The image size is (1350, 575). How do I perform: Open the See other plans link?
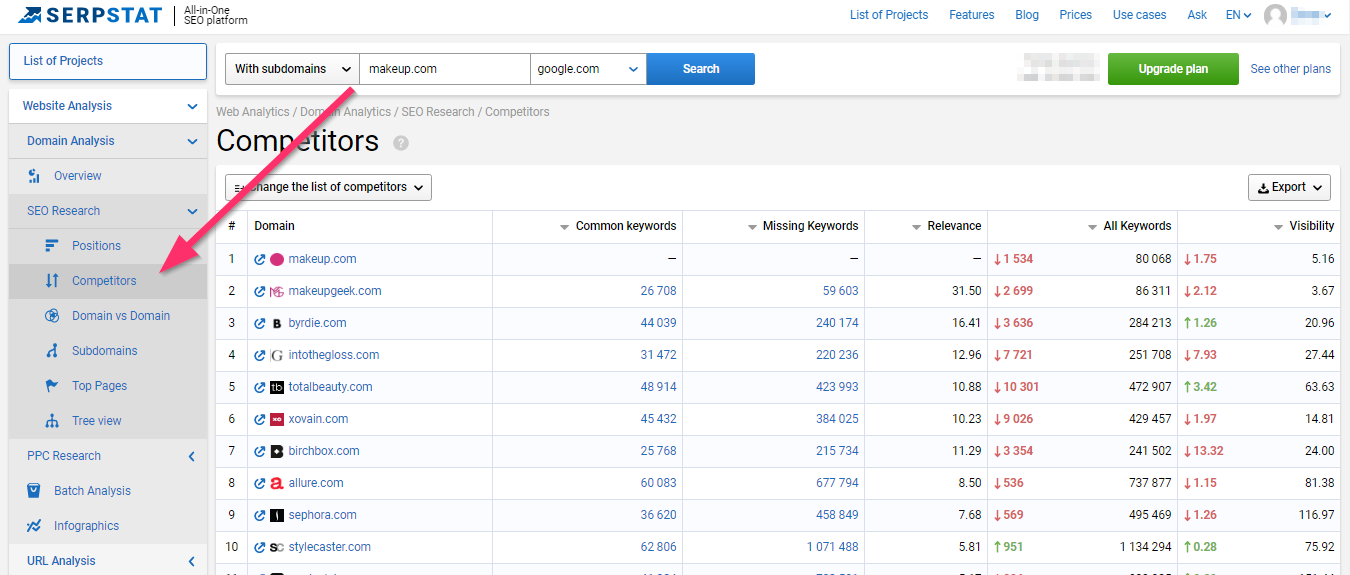pos(1291,69)
